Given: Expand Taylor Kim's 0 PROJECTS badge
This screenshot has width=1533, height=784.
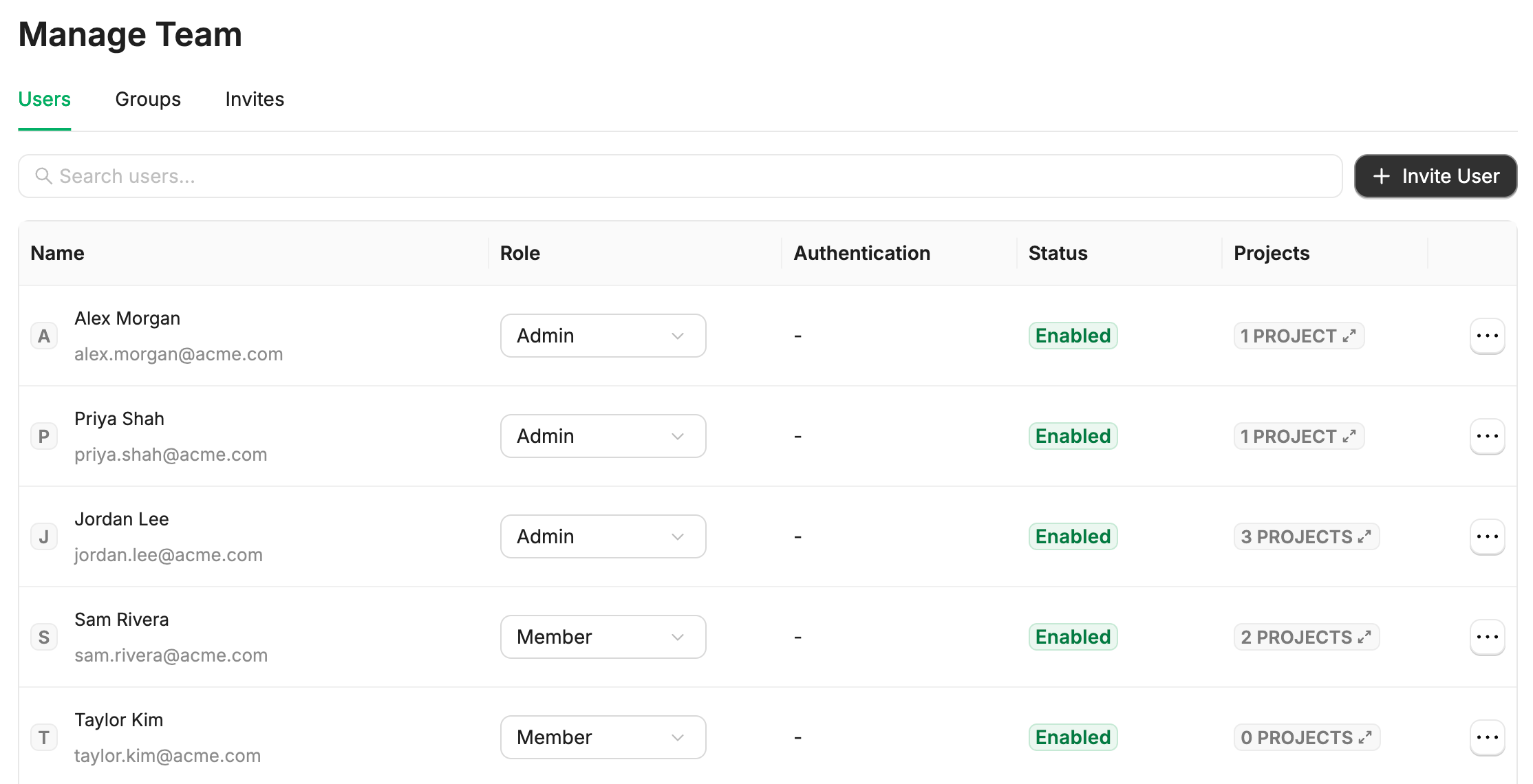Looking at the screenshot, I should [x=1306, y=738].
